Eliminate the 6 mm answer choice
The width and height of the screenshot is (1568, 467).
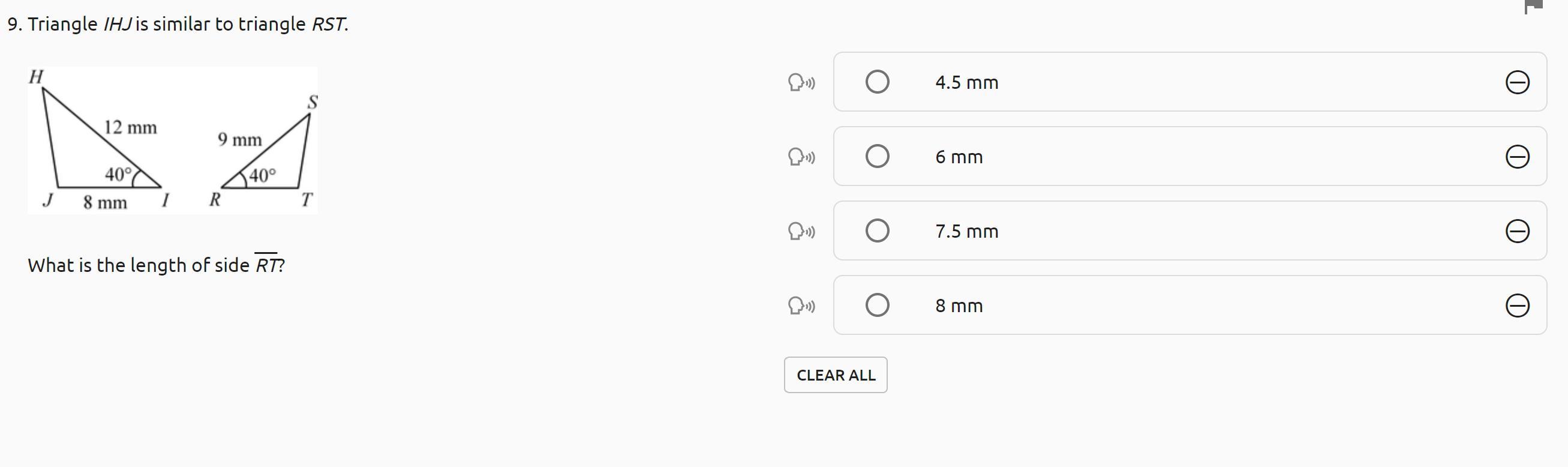coord(1517,157)
